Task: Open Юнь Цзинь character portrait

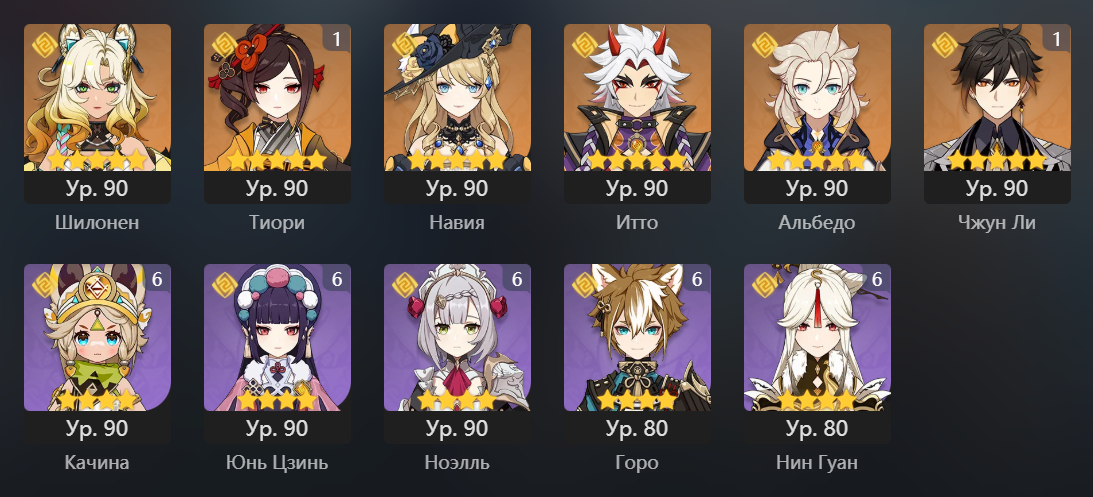Action: [277, 337]
